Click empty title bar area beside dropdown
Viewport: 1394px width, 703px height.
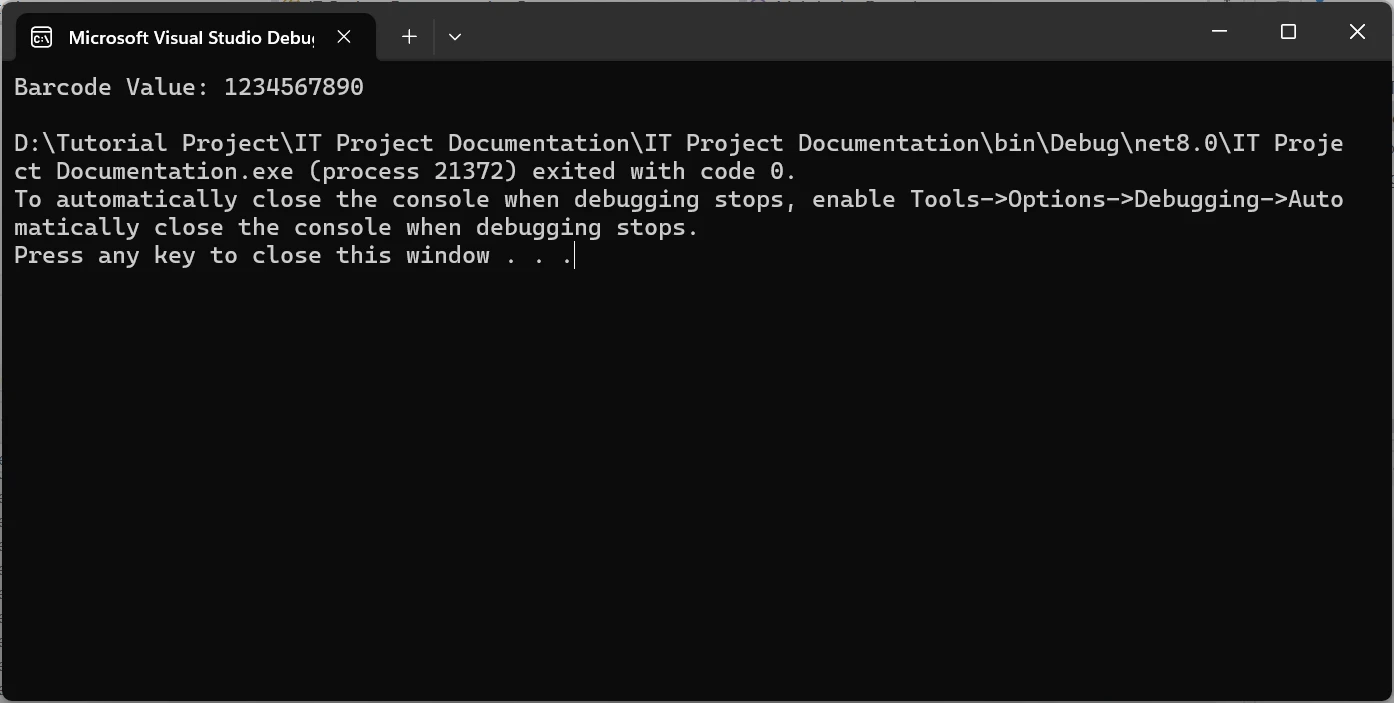(800, 32)
